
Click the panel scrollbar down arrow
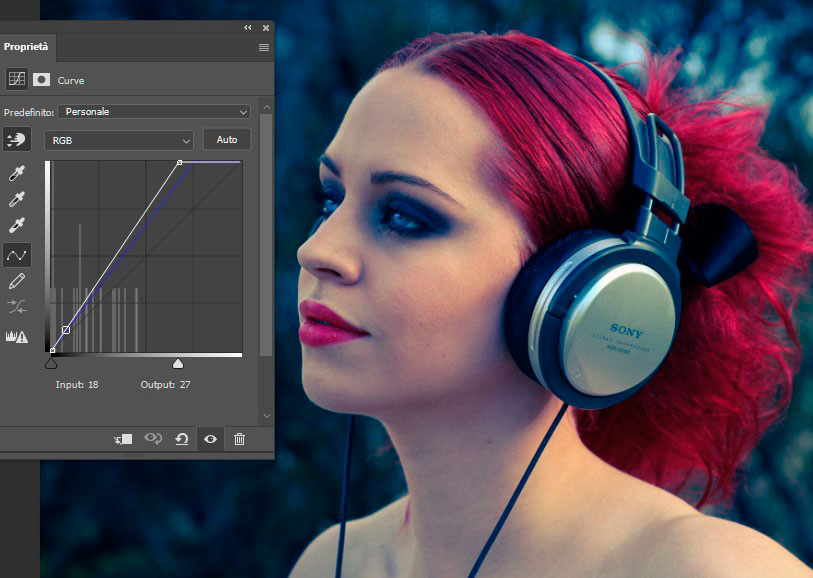tap(267, 416)
